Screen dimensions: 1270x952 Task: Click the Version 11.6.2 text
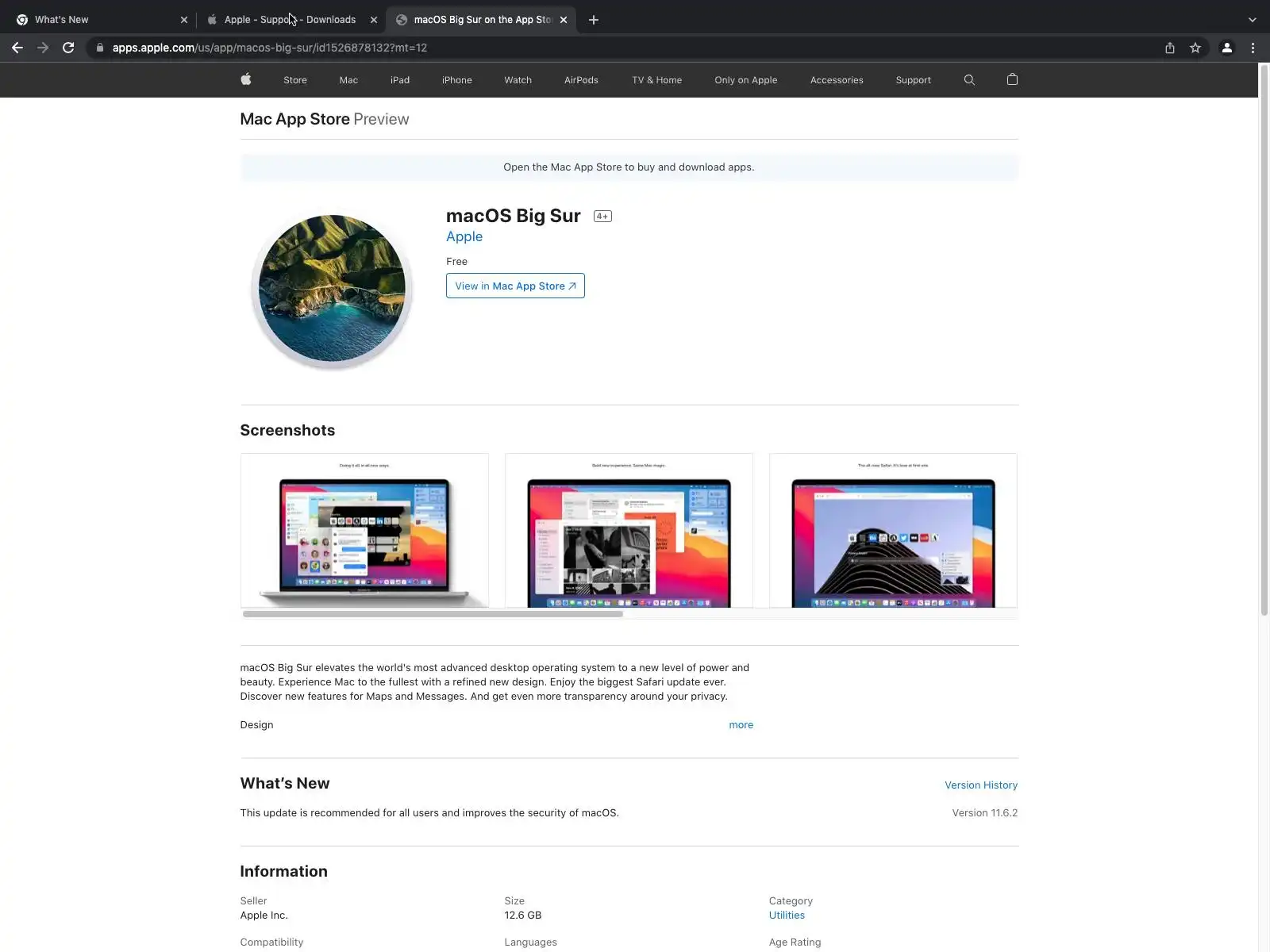tap(985, 813)
